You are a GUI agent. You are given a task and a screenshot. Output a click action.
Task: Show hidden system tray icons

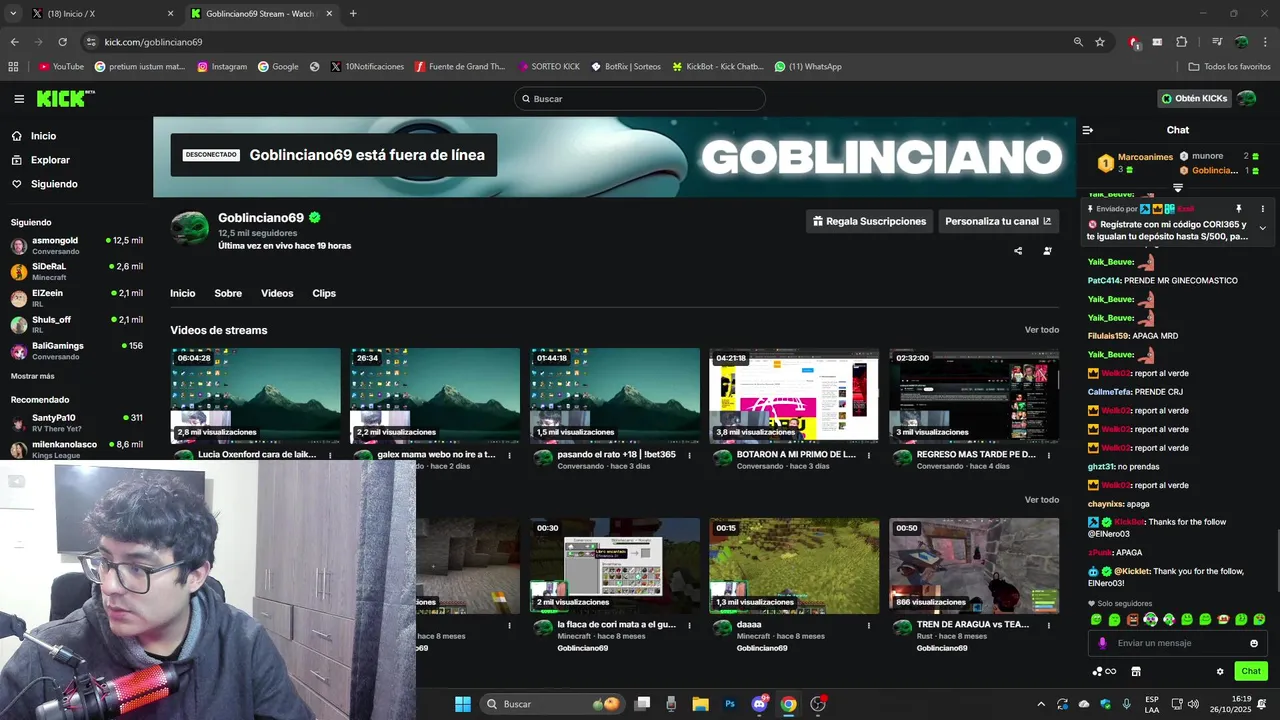(x=1041, y=704)
